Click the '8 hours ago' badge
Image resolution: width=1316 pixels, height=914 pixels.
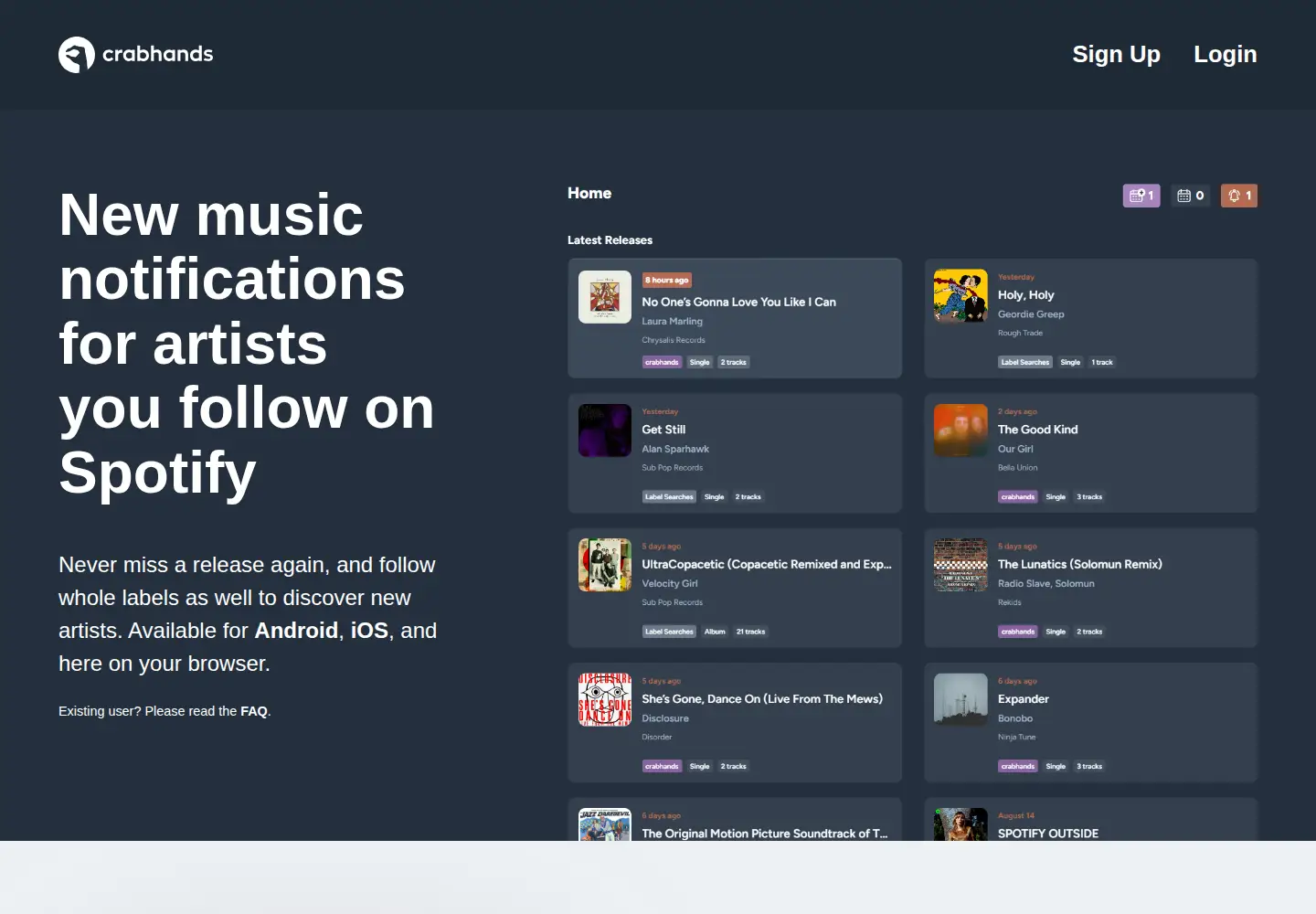coord(667,281)
